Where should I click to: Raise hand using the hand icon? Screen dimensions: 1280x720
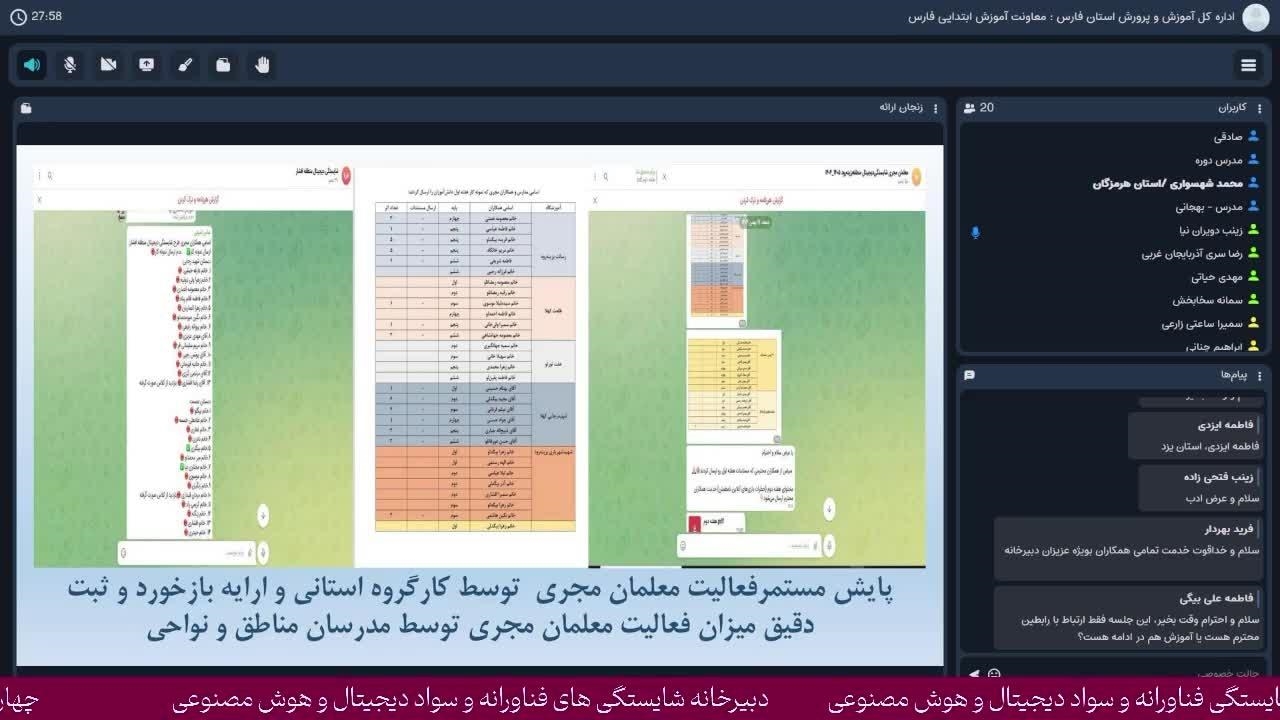[262, 65]
